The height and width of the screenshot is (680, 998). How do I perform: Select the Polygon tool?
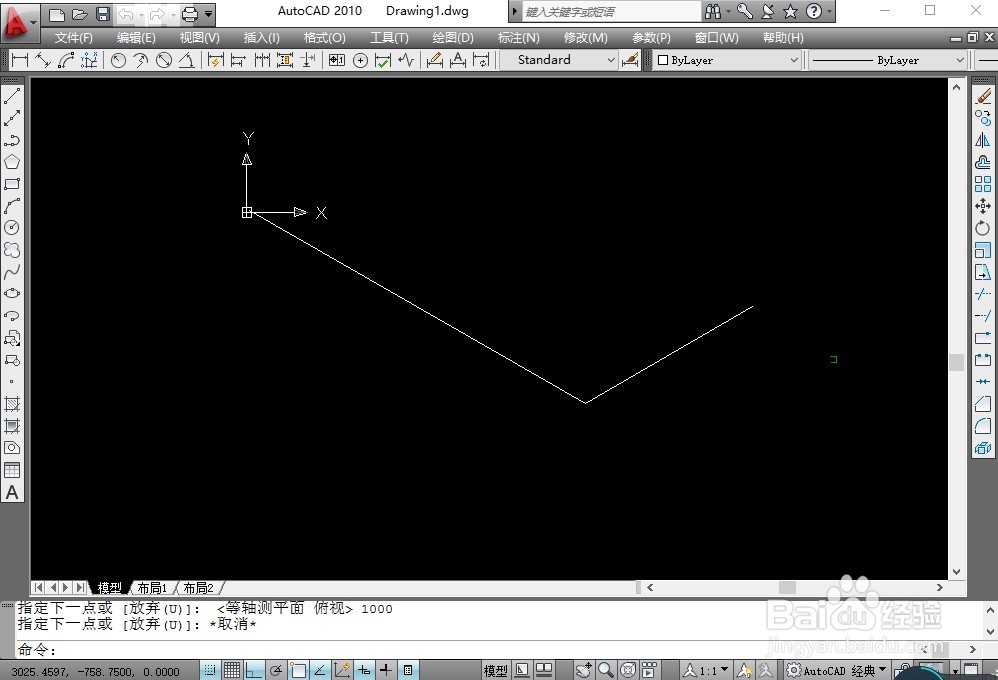coord(12,162)
